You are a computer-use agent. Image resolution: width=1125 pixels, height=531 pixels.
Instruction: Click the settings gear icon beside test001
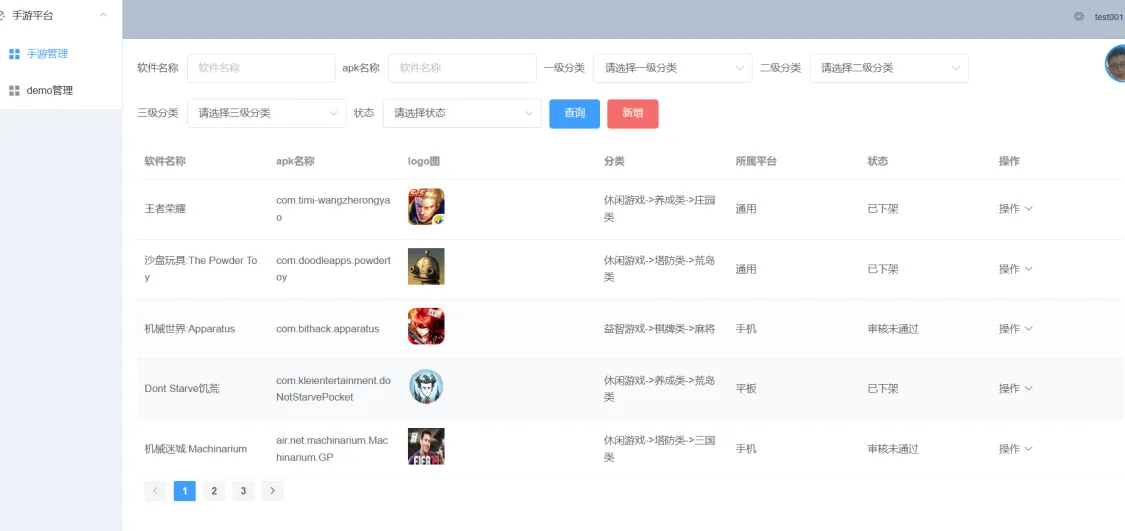pyautogui.click(x=1078, y=16)
